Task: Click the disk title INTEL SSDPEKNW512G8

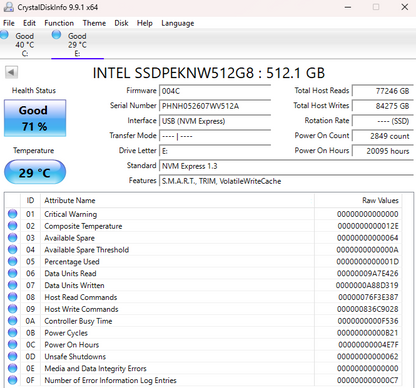Action: (x=209, y=73)
